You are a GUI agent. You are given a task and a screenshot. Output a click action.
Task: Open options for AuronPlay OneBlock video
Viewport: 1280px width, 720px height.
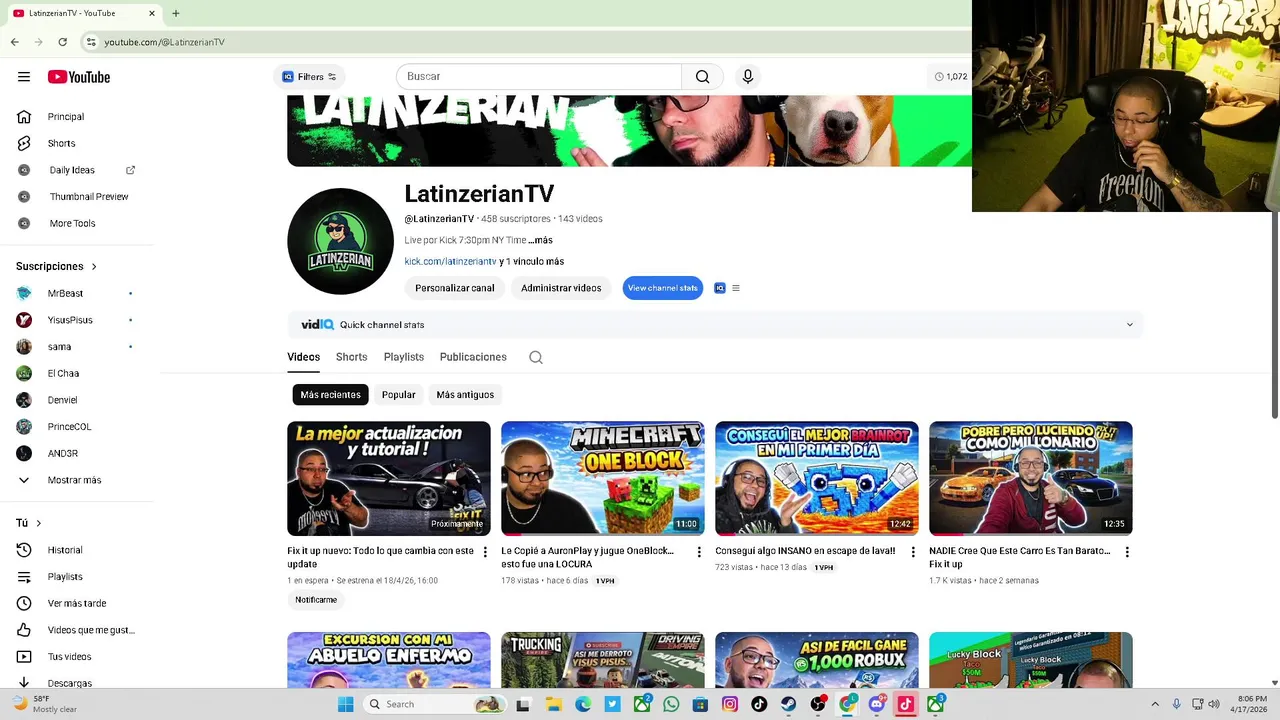[699, 552]
